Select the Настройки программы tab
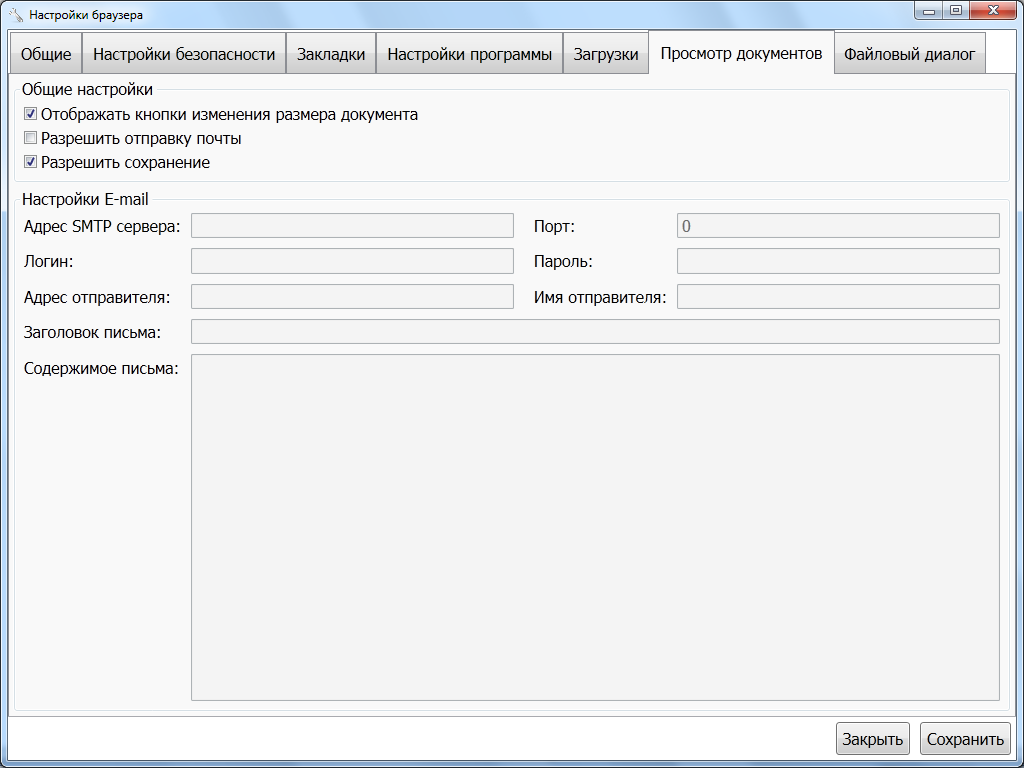The image size is (1024, 768). tap(469, 55)
